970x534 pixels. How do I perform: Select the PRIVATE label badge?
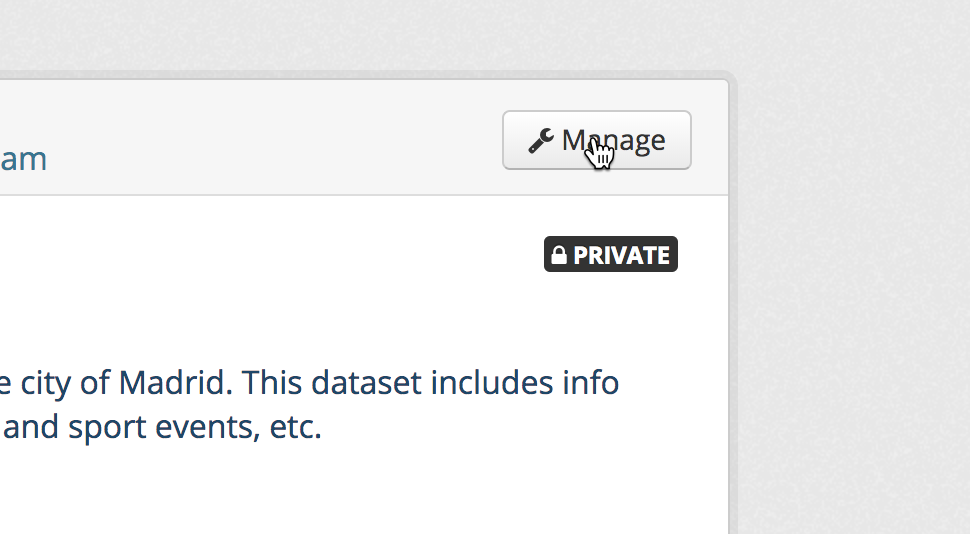click(611, 254)
